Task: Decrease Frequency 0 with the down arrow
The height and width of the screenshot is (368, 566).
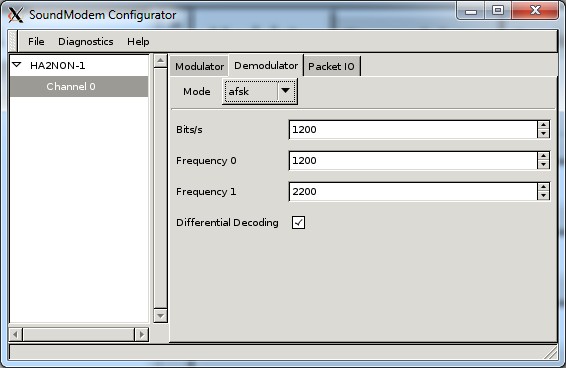Action: point(543,165)
